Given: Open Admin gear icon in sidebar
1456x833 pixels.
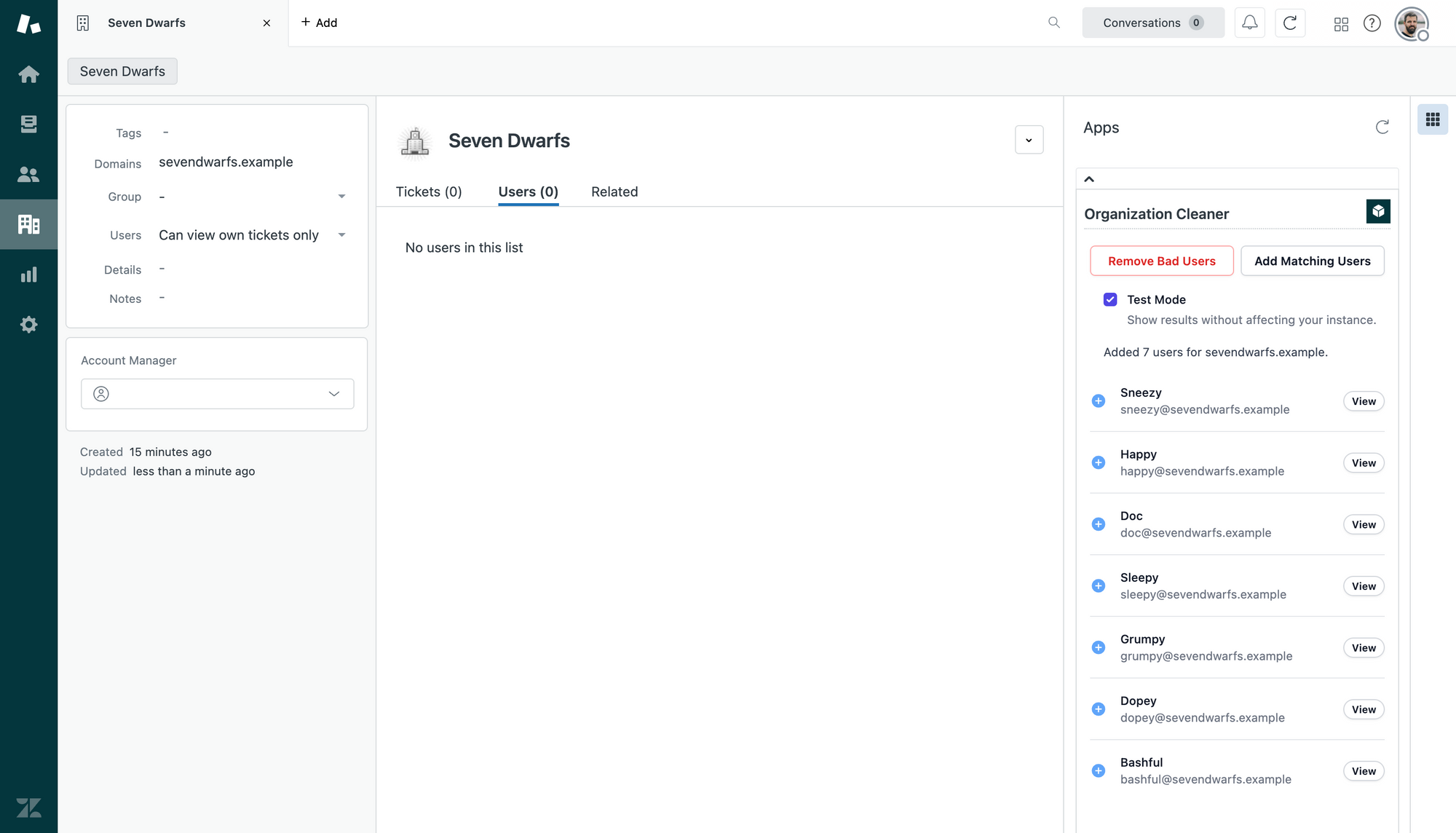Looking at the screenshot, I should click(x=28, y=325).
